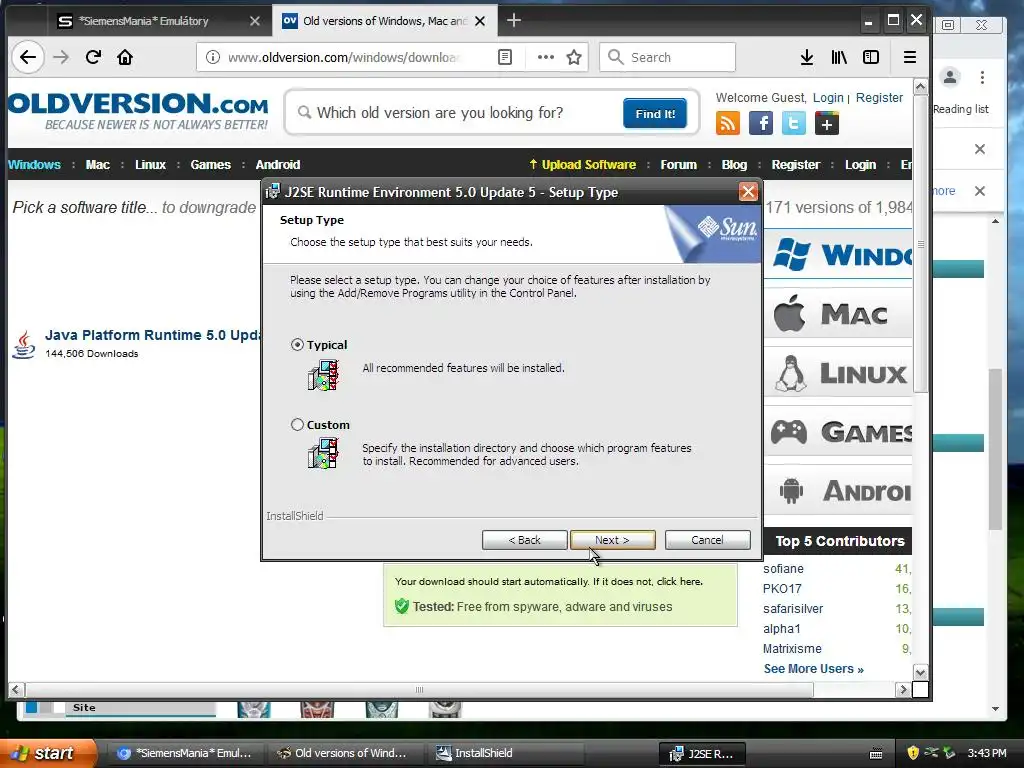Close the J2SE setup dialog with red X
This screenshot has height=768, width=1024.
[x=748, y=192]
